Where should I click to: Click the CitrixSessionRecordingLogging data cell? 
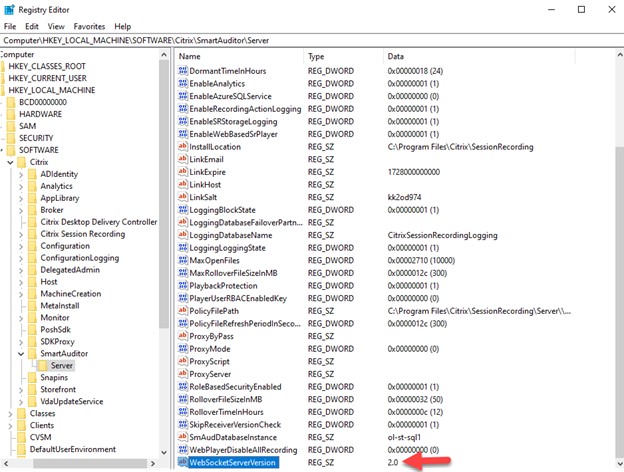coord(443,235)
